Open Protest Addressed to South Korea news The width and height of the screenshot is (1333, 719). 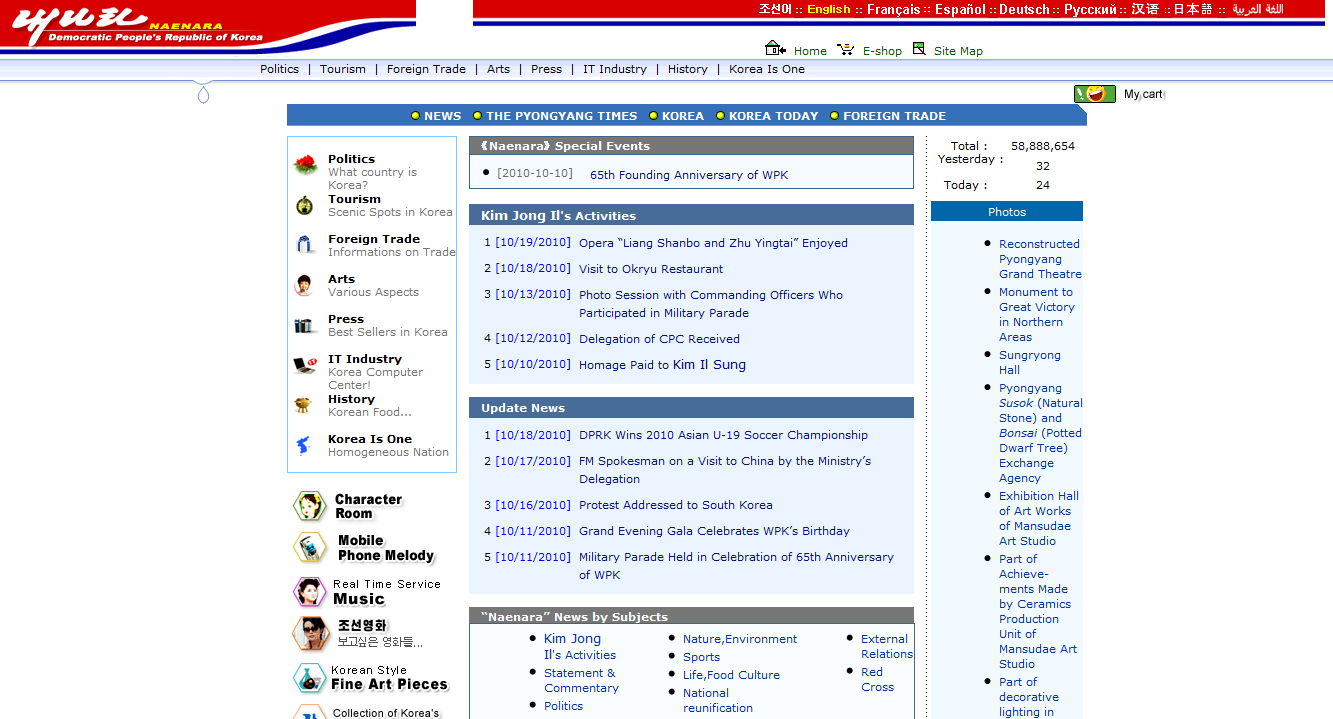click(x=675, y=505)
